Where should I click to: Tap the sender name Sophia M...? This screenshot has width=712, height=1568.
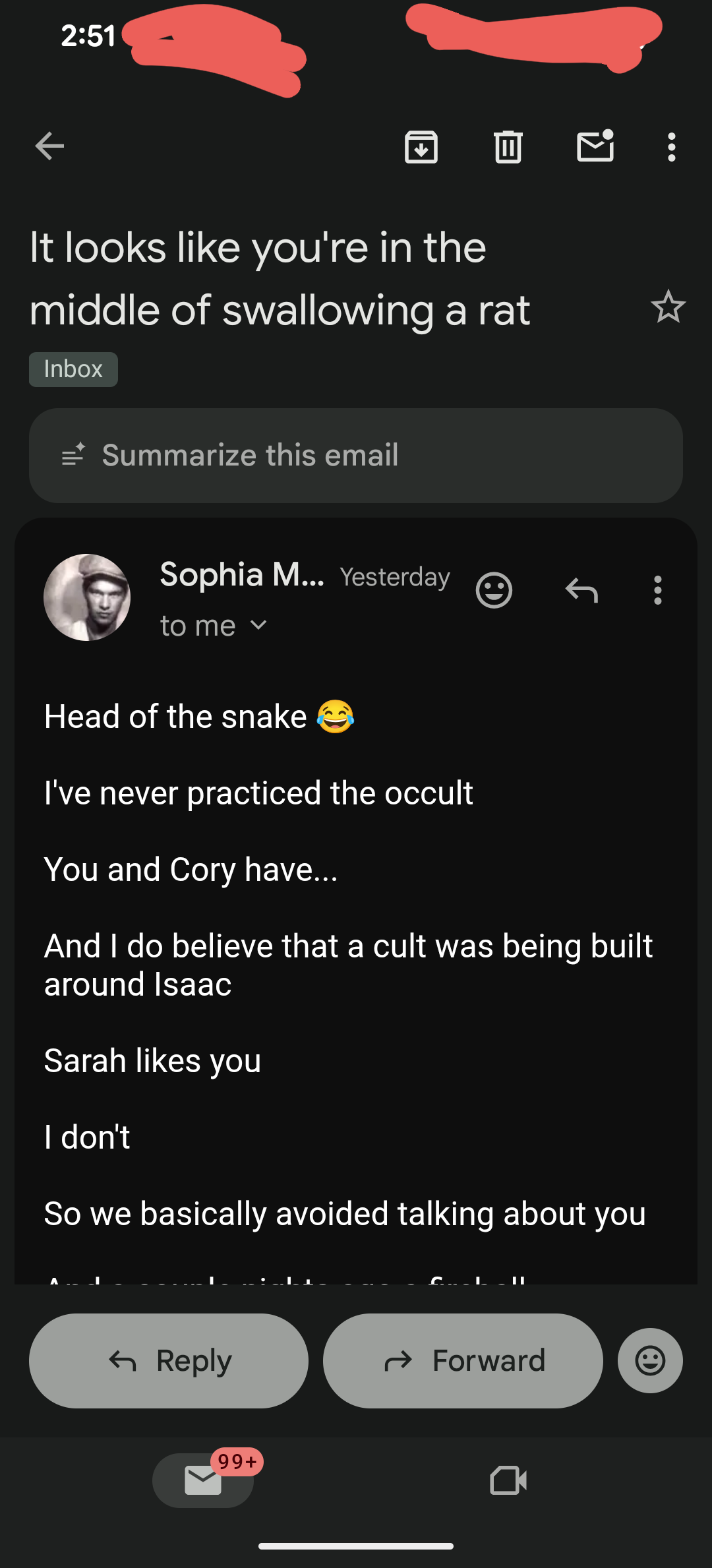tap(242, 575)
